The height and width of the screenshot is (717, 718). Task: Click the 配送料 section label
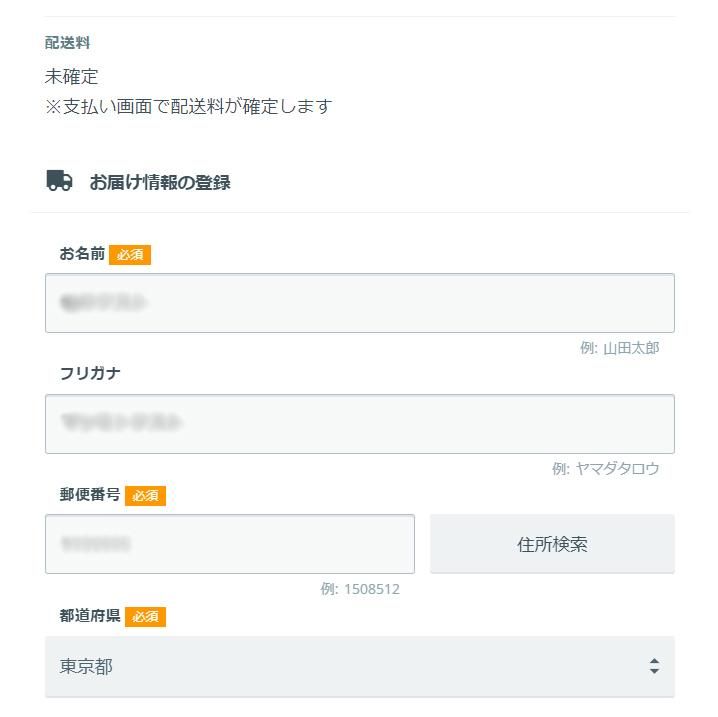coord(68,43)
